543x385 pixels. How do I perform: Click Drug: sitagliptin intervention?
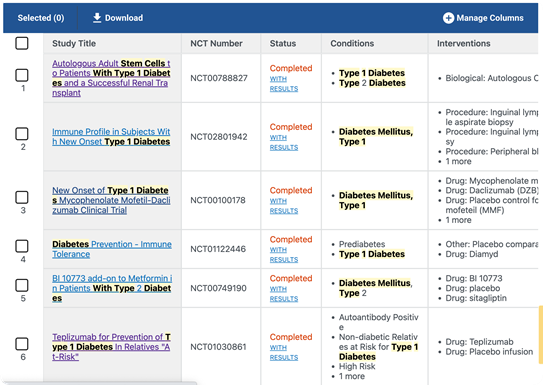476,298
